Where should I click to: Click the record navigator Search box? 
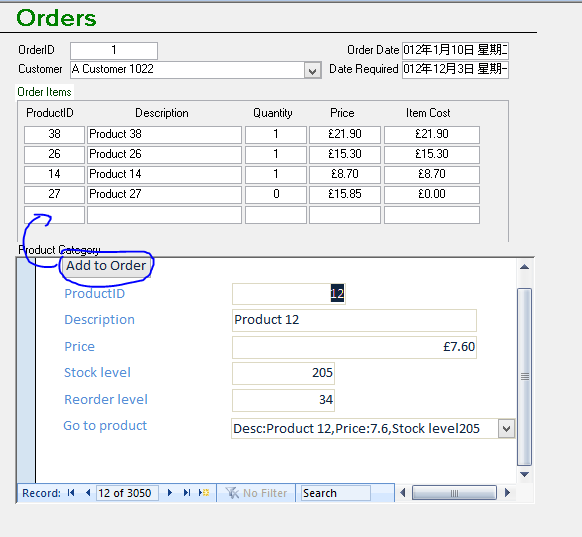coord(336,493)
